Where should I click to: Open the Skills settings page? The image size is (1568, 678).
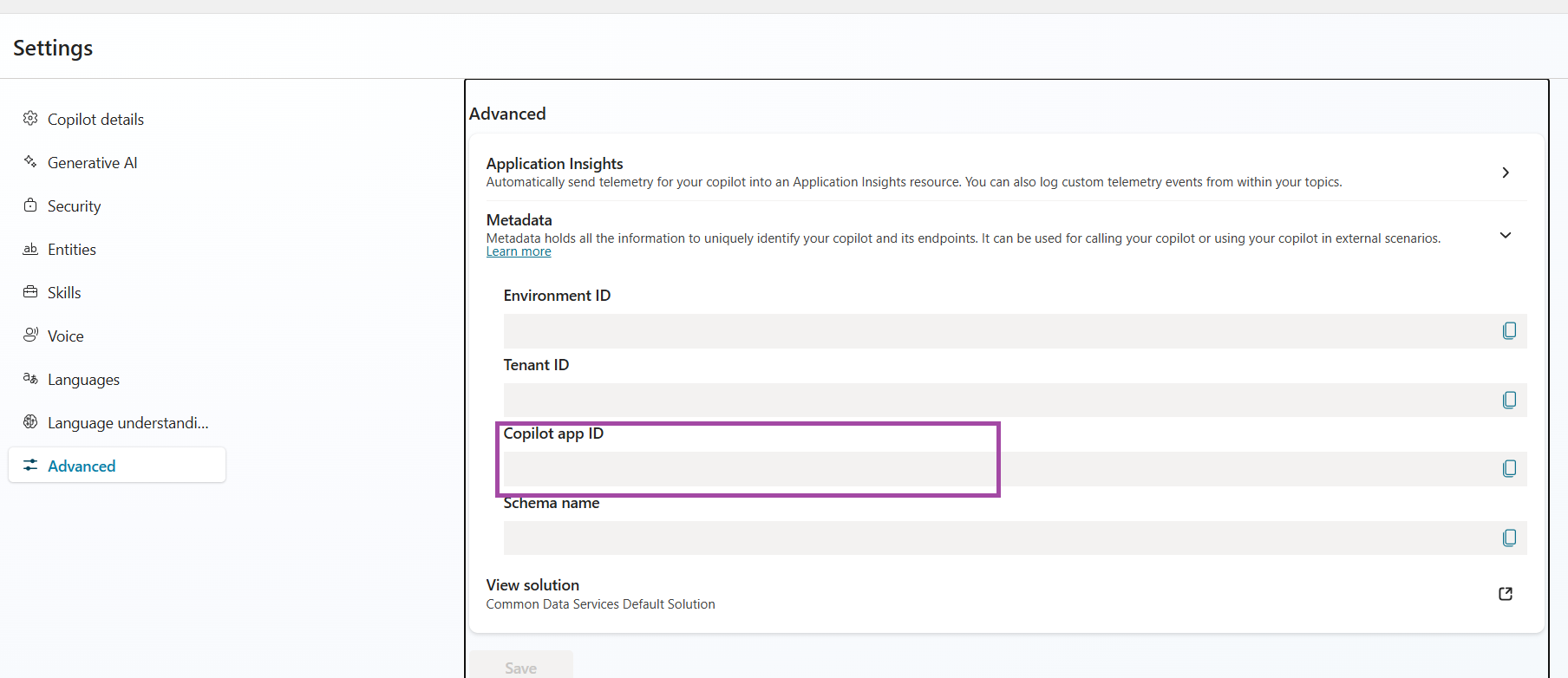click(x=64, y=293)
